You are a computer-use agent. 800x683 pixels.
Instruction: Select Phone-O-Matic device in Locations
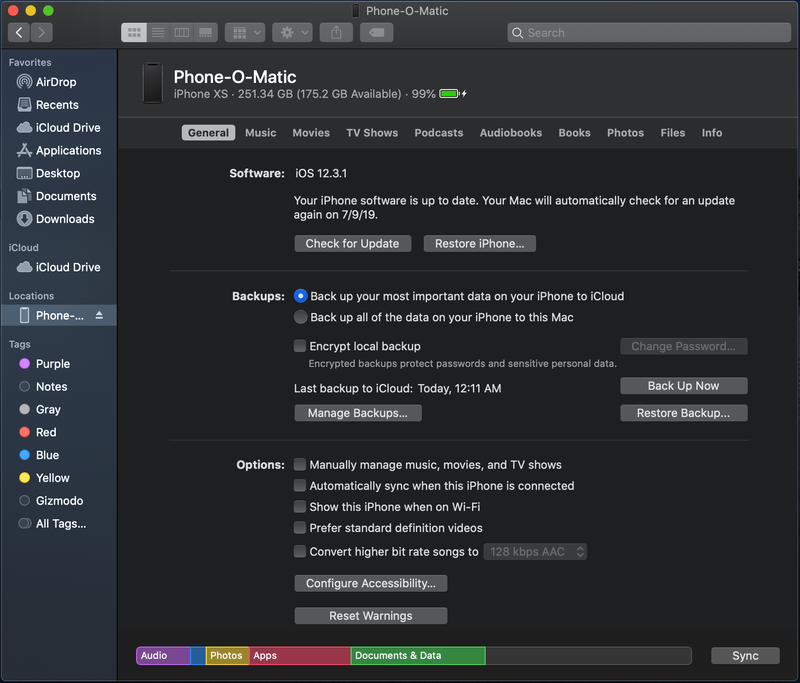pos(59,315)
